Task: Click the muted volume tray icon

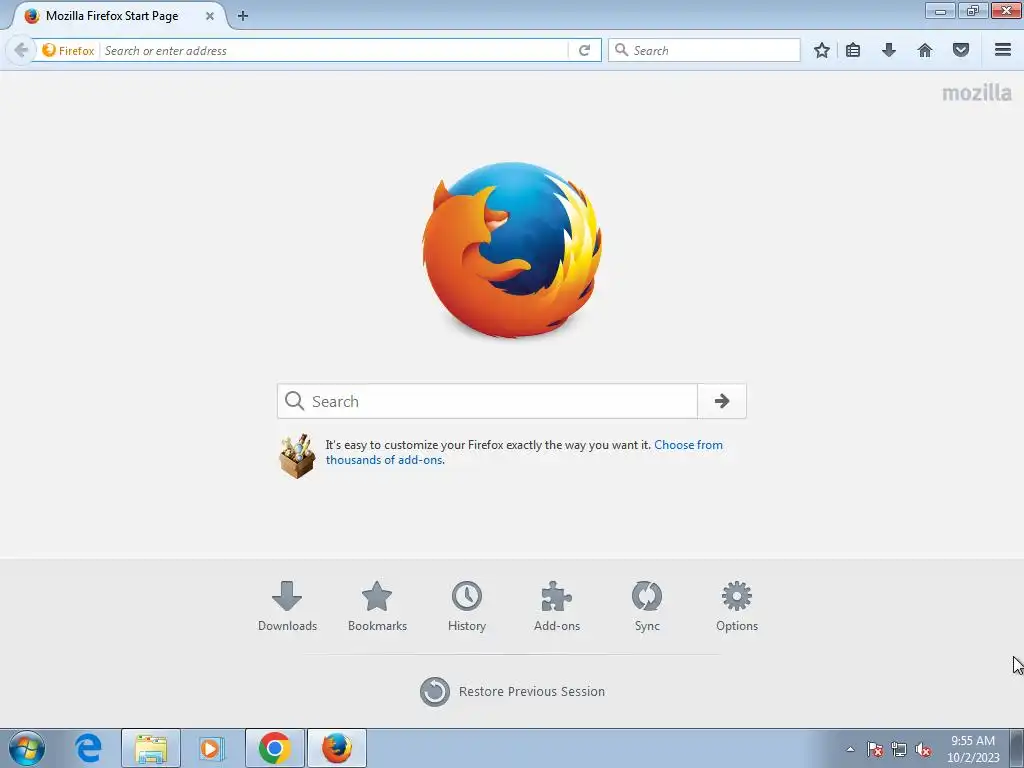Action: pos(923,749)
